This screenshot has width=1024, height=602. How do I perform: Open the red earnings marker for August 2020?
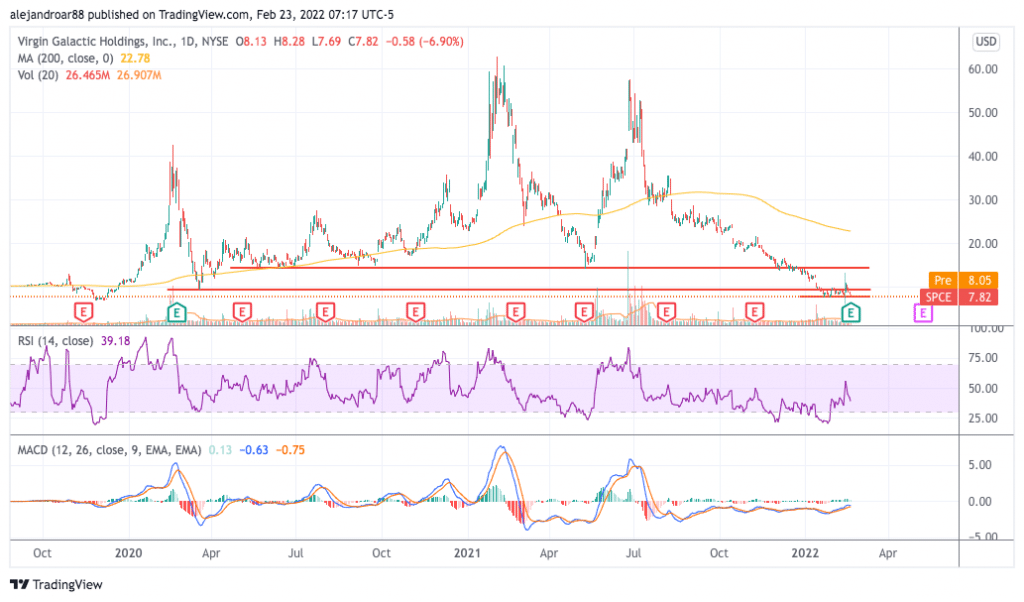point(325,312)
